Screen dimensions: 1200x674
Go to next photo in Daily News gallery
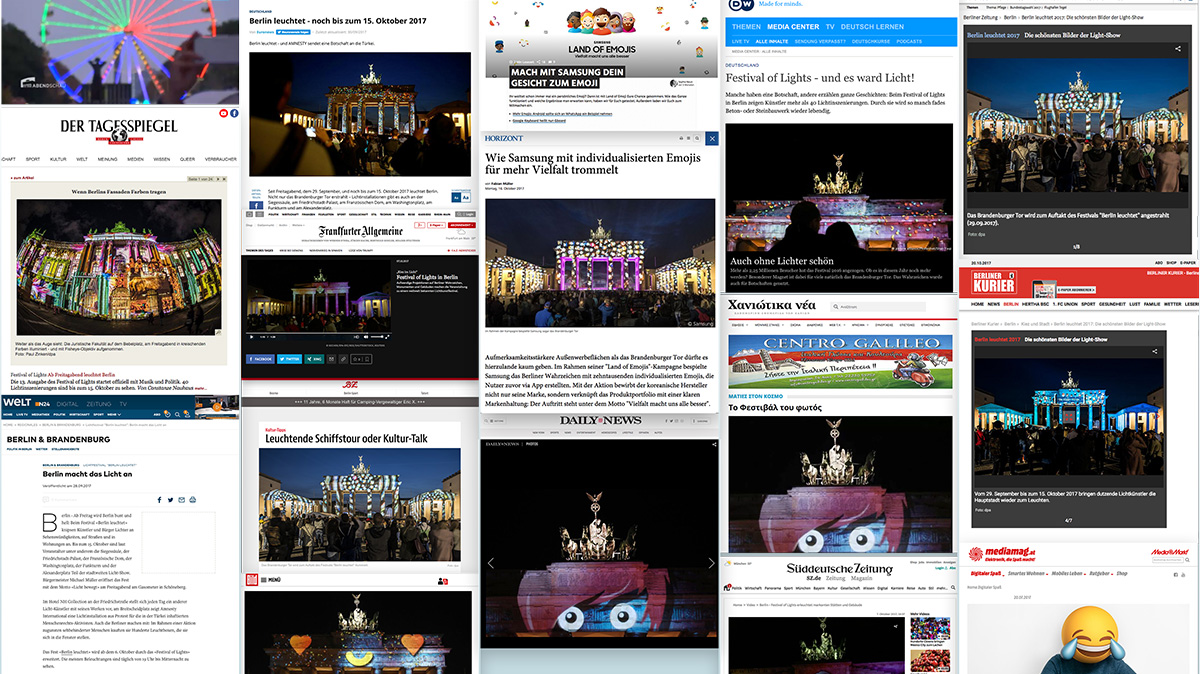pos(711,563)
